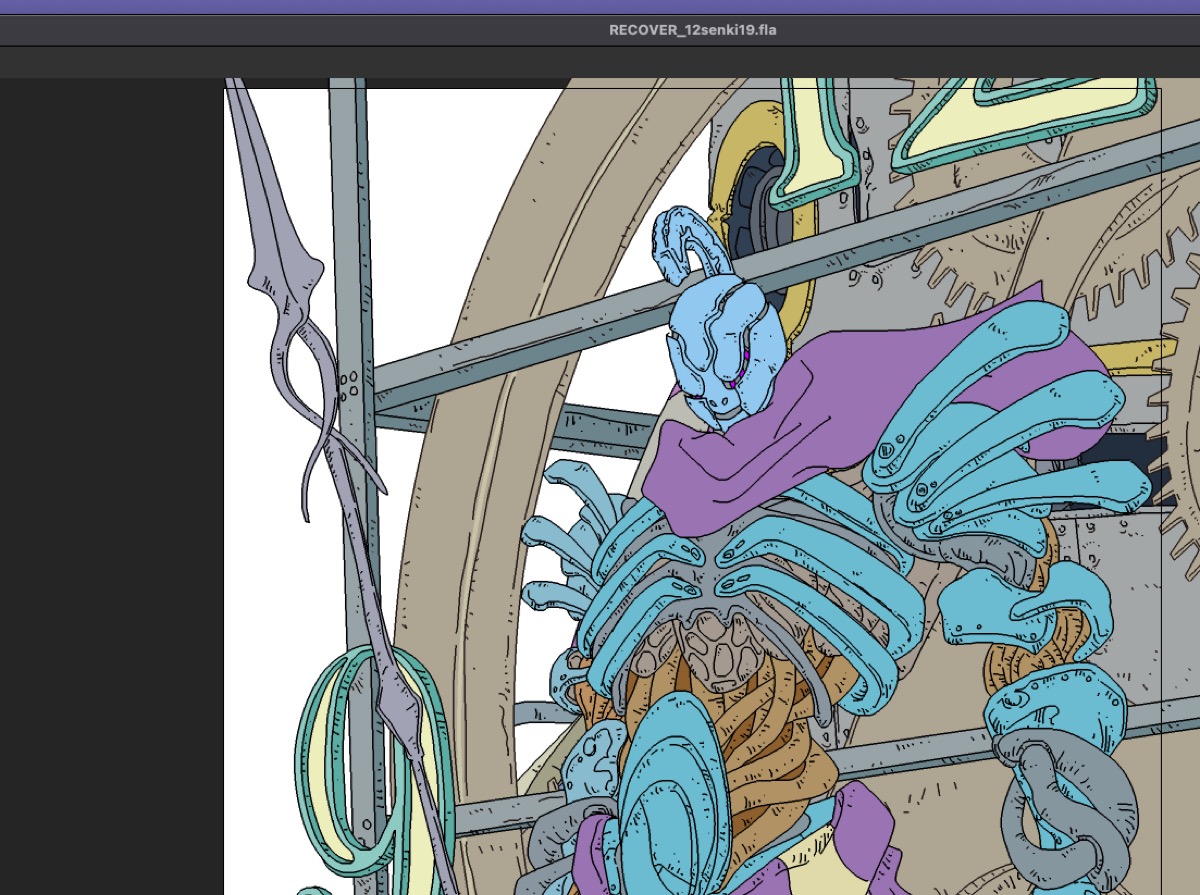Select the round blue shield disc
This screenshot has width=1200, height=895.
click(x=672, y=790)
